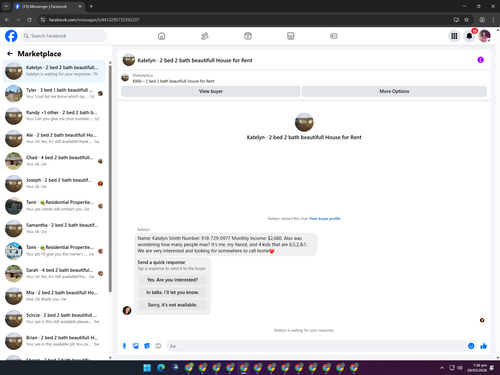This screenshot has height=375, width=500.
Task: Click the Search Facebook field
Action: point(64,36)
